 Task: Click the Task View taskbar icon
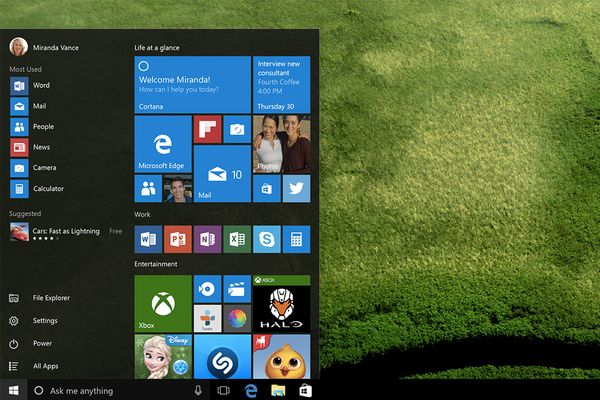pyautogui.click(x=223, y=389)
